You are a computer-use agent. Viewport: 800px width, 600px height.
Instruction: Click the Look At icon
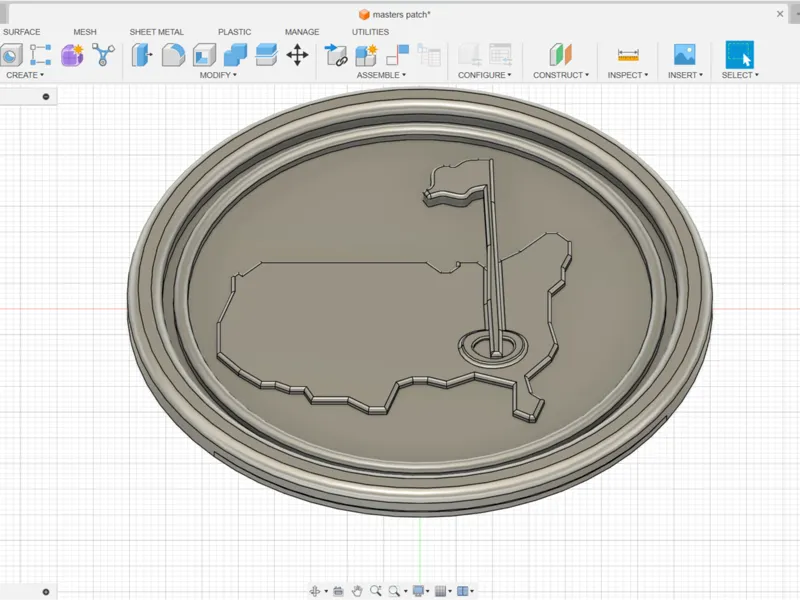point(338,591)
